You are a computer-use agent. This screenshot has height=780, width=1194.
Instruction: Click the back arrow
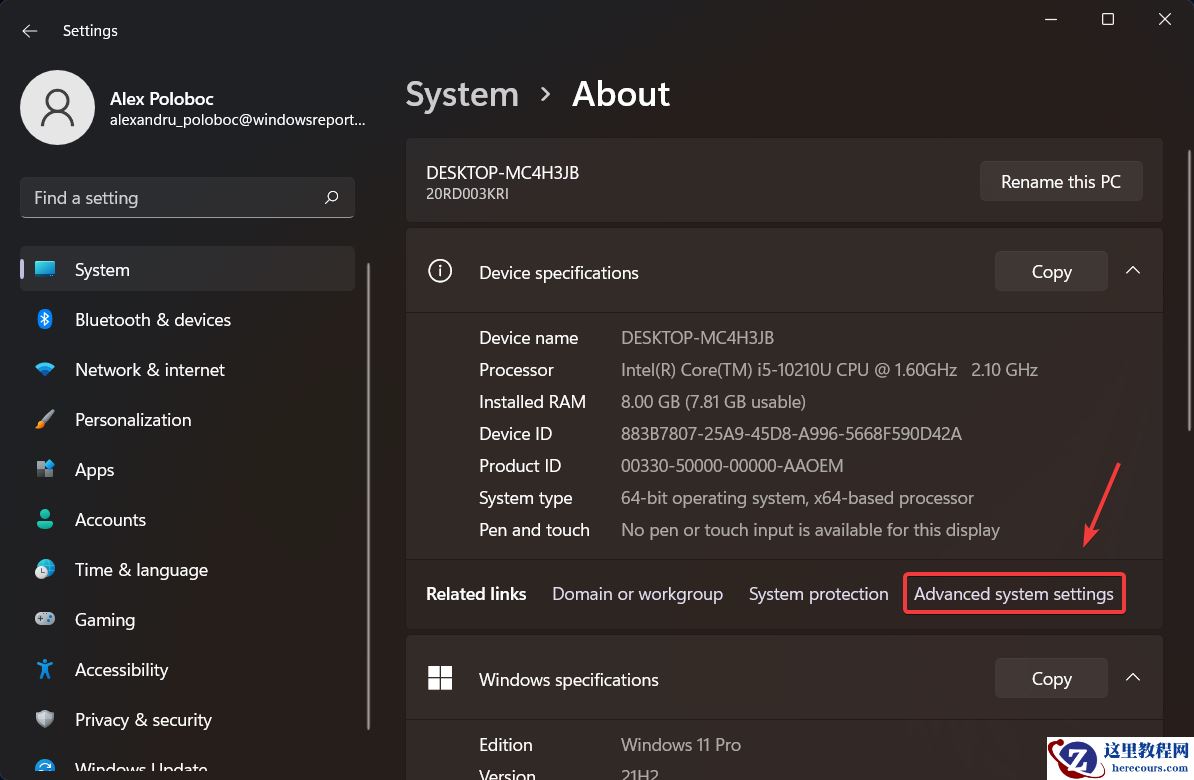pyautogui.click(x=29, y=31)
